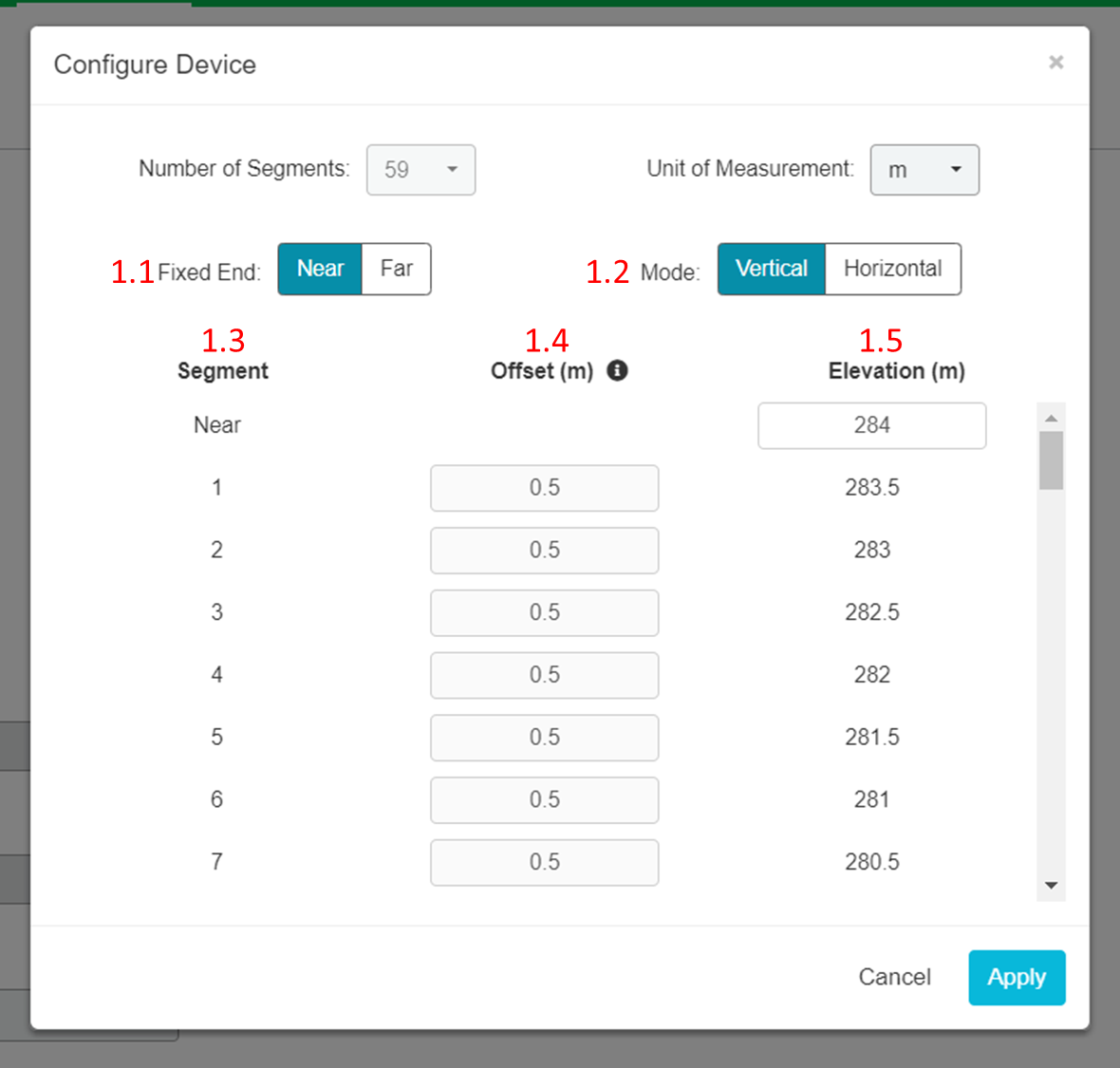The height and width of the screenshot is (1068, 1120).
Task: Select Vertical mode
Action: [x=771, y=269]
